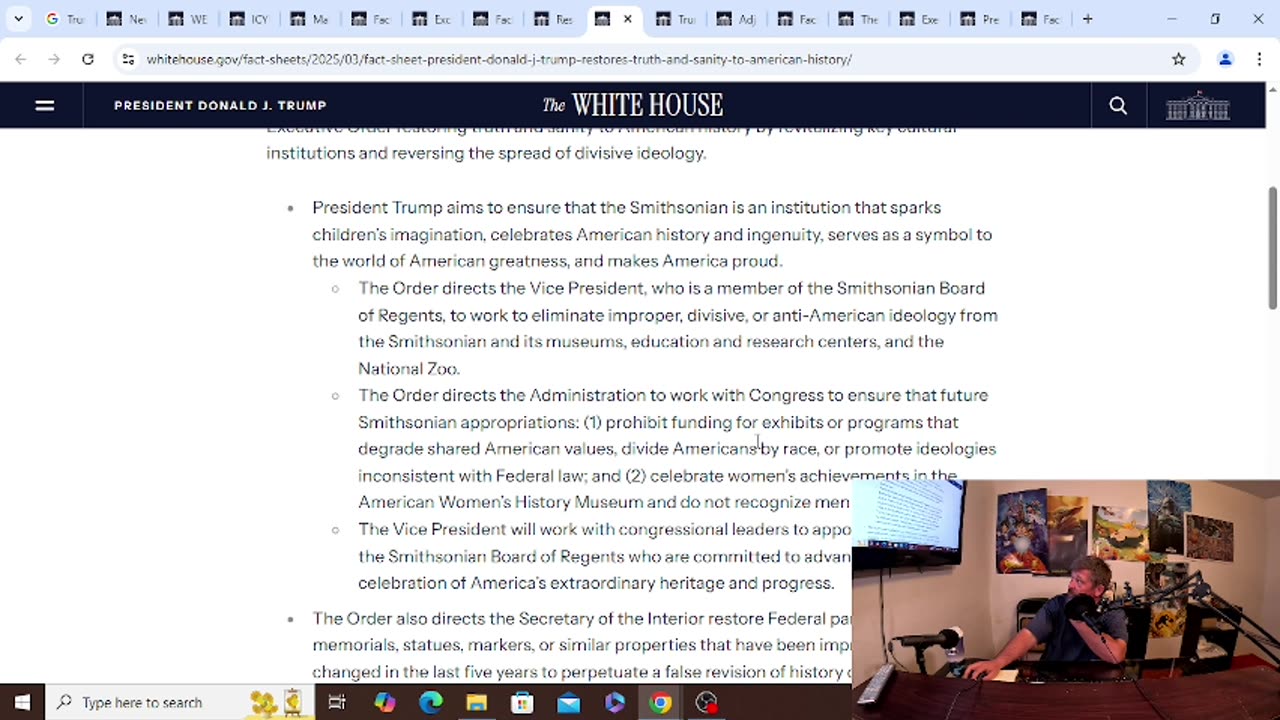Image resolution: width=1280 pixels, height=720 pixels.
Task: Open Microsoft Edge from the taskbar
Action: (x=431, y=702)
